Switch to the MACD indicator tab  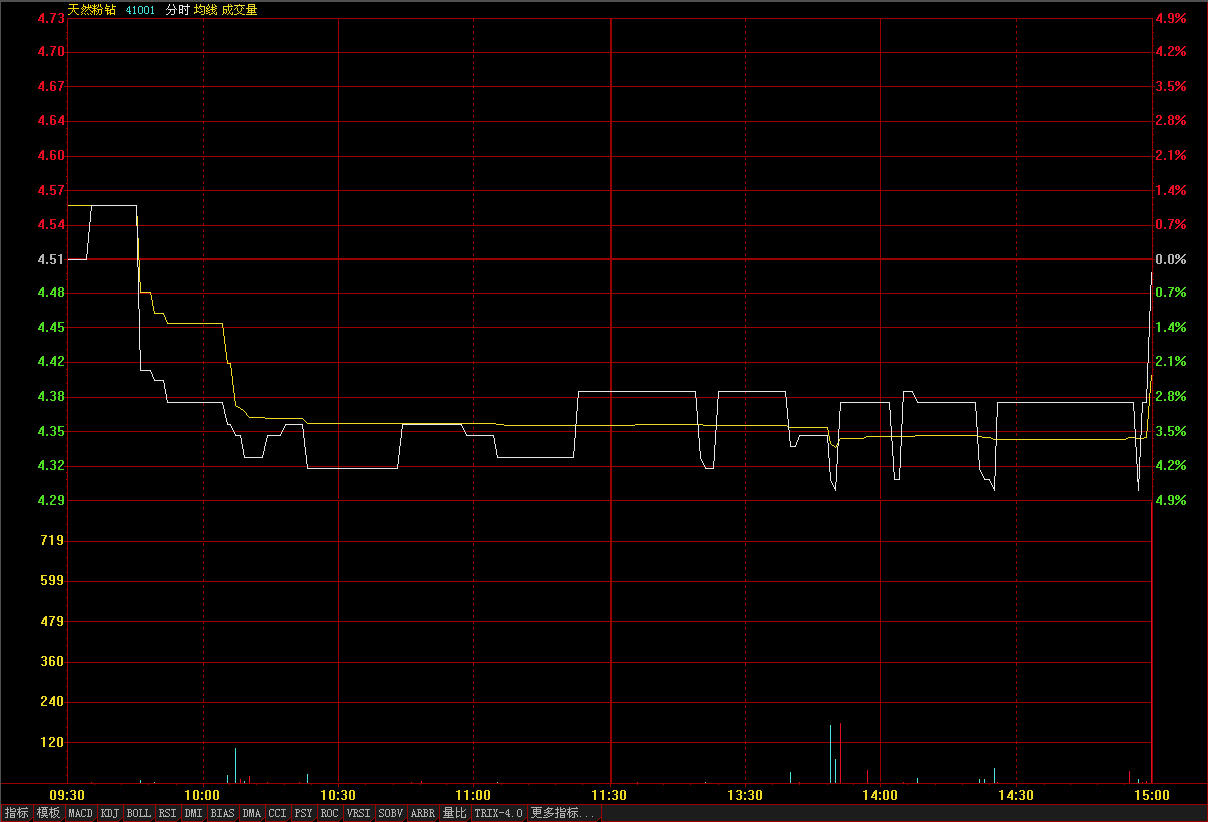80,813
